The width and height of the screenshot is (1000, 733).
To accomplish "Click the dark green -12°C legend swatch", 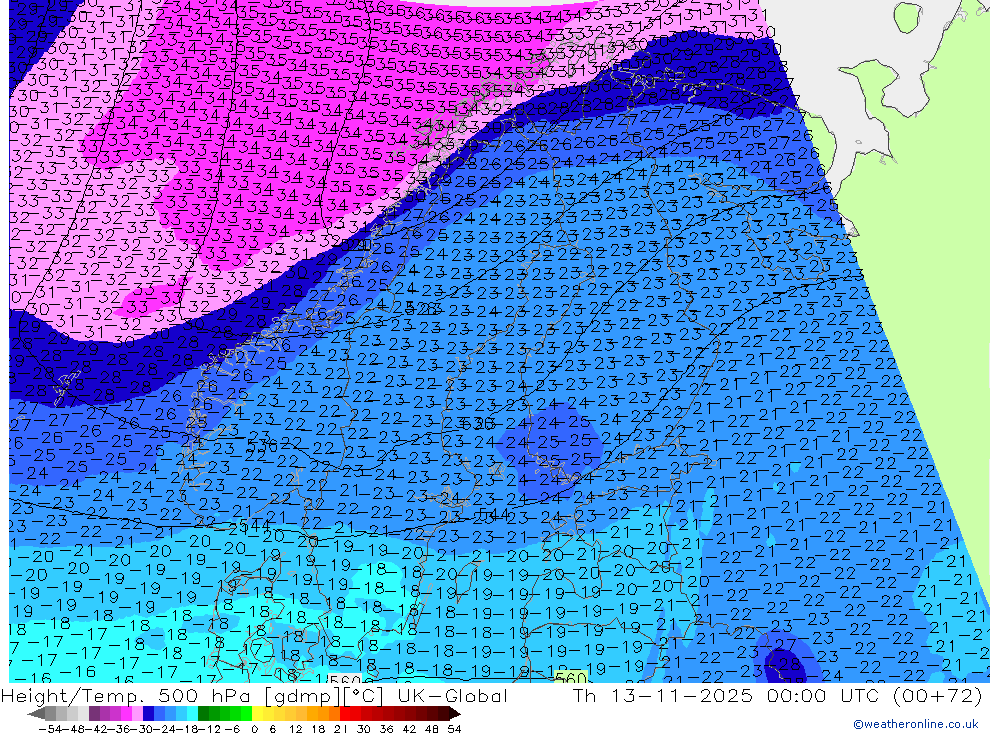I will pos(203,713).
